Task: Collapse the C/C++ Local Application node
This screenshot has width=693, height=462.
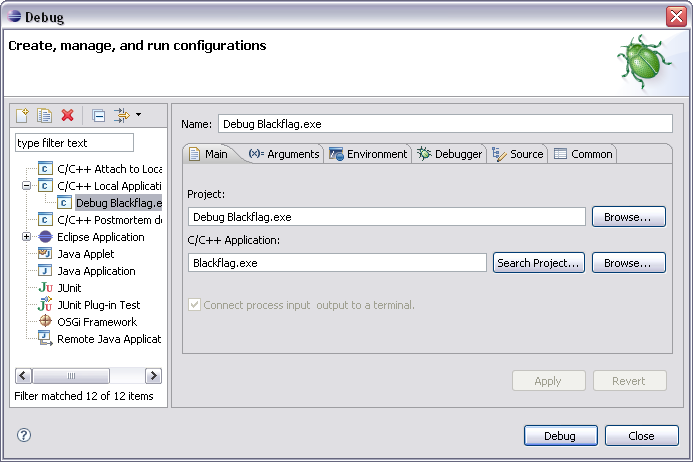Action: [x=27, y=186]
